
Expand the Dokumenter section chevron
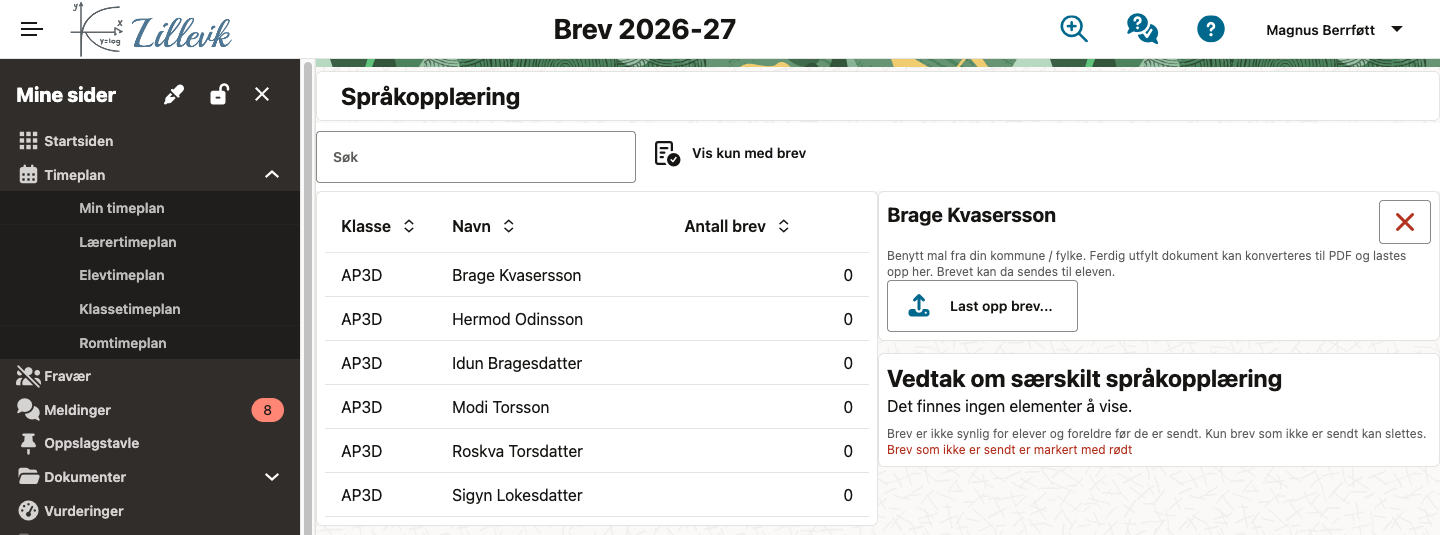(x=272, y=477)
